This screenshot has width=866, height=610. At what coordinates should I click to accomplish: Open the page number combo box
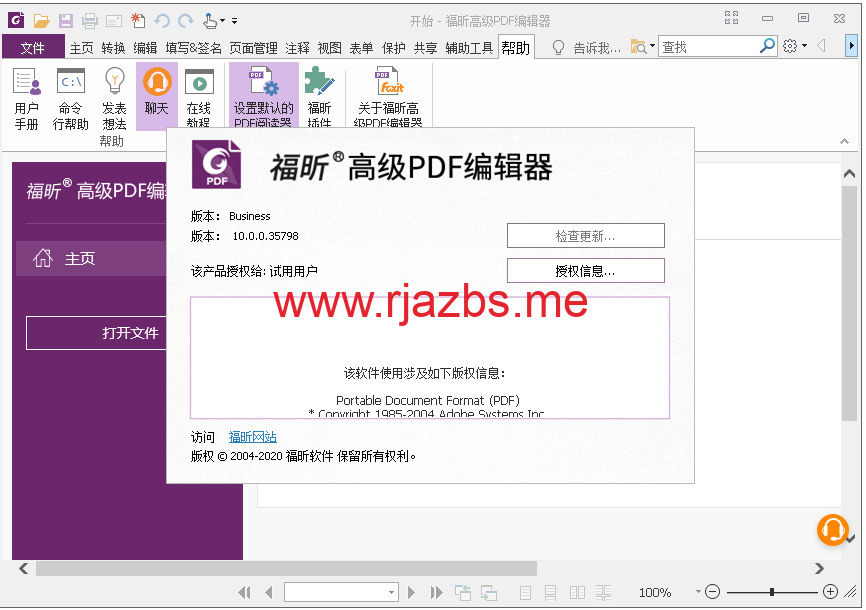click(341, 592)
